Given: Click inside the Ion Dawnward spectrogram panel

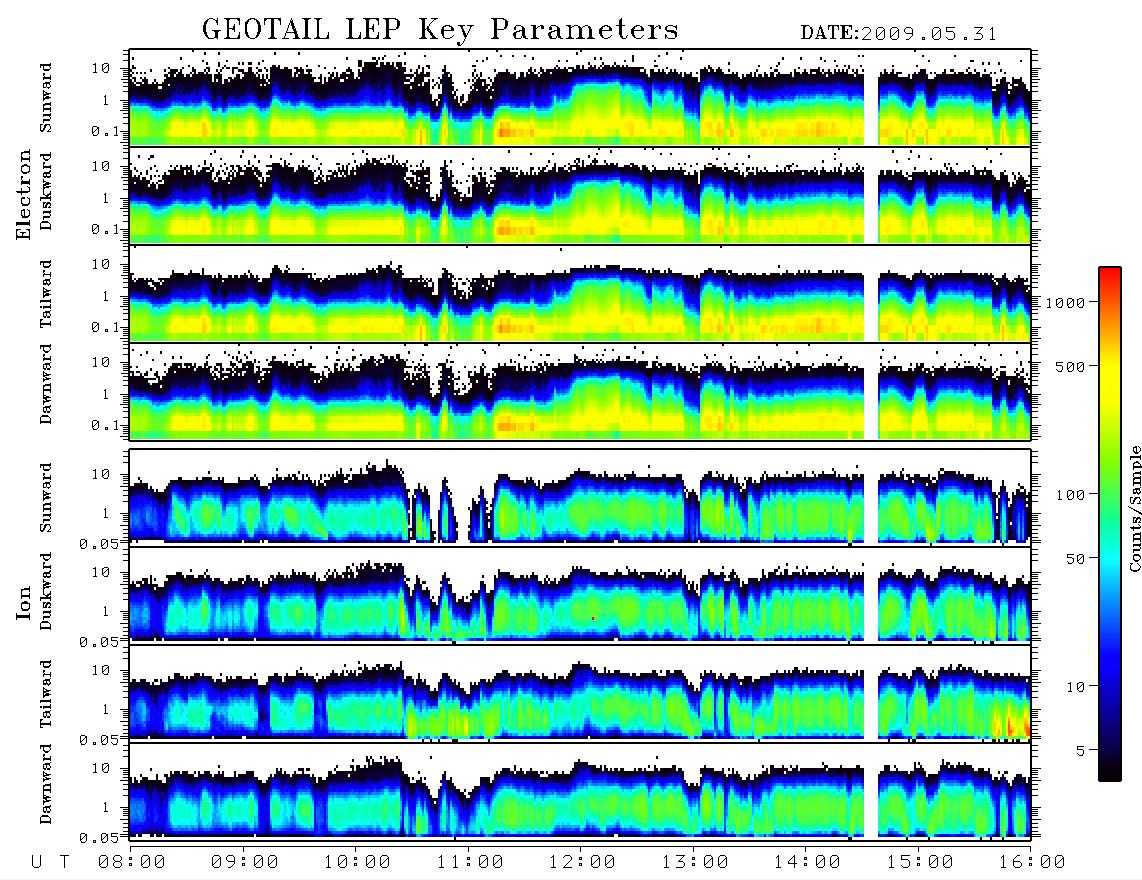Looking at the screenshot, I should pyautogui.click(x=580, y=790).
